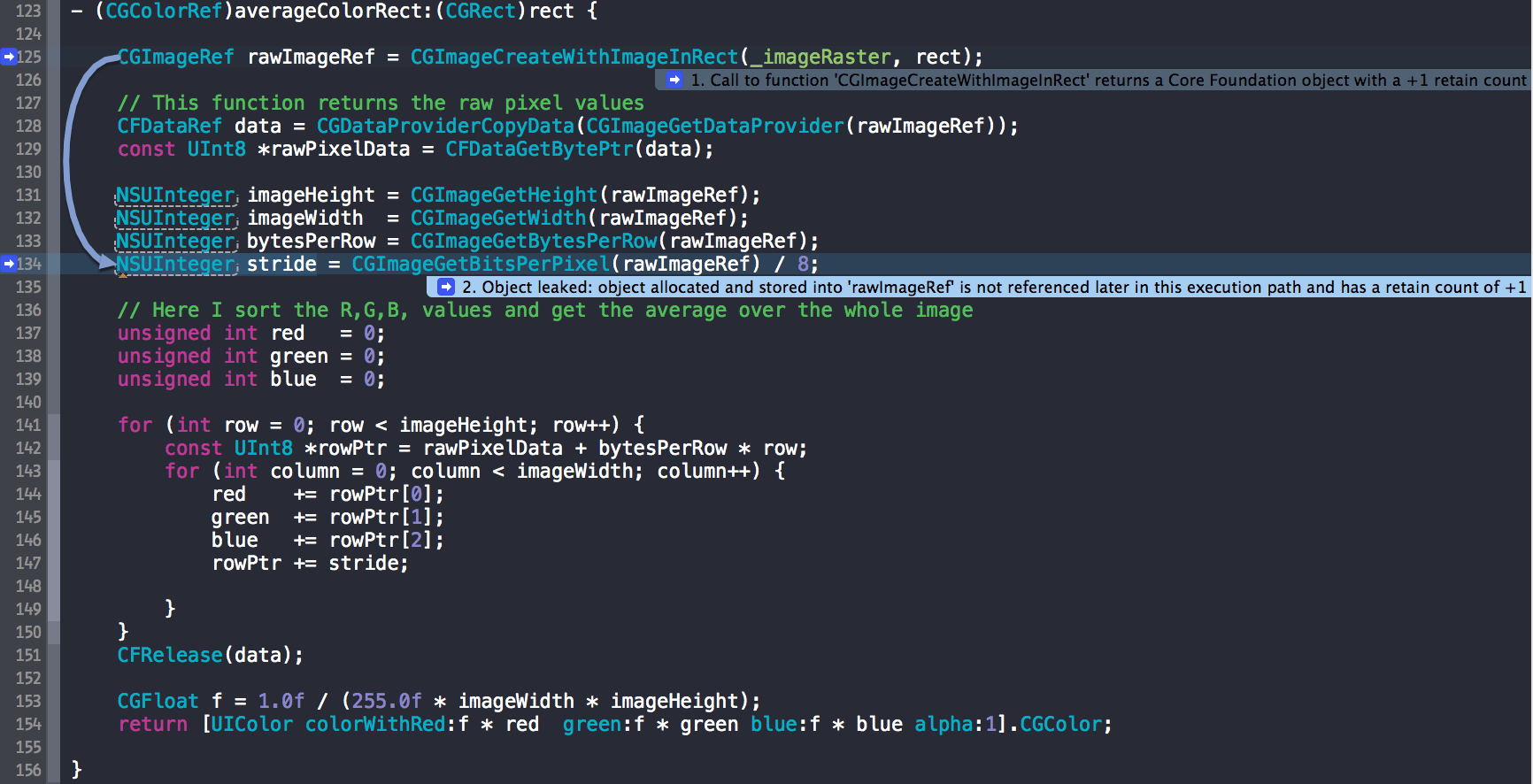Click the averageColorRect method name
The width and height of the screenshot is (1533, 784).
(x=327, y=11)
